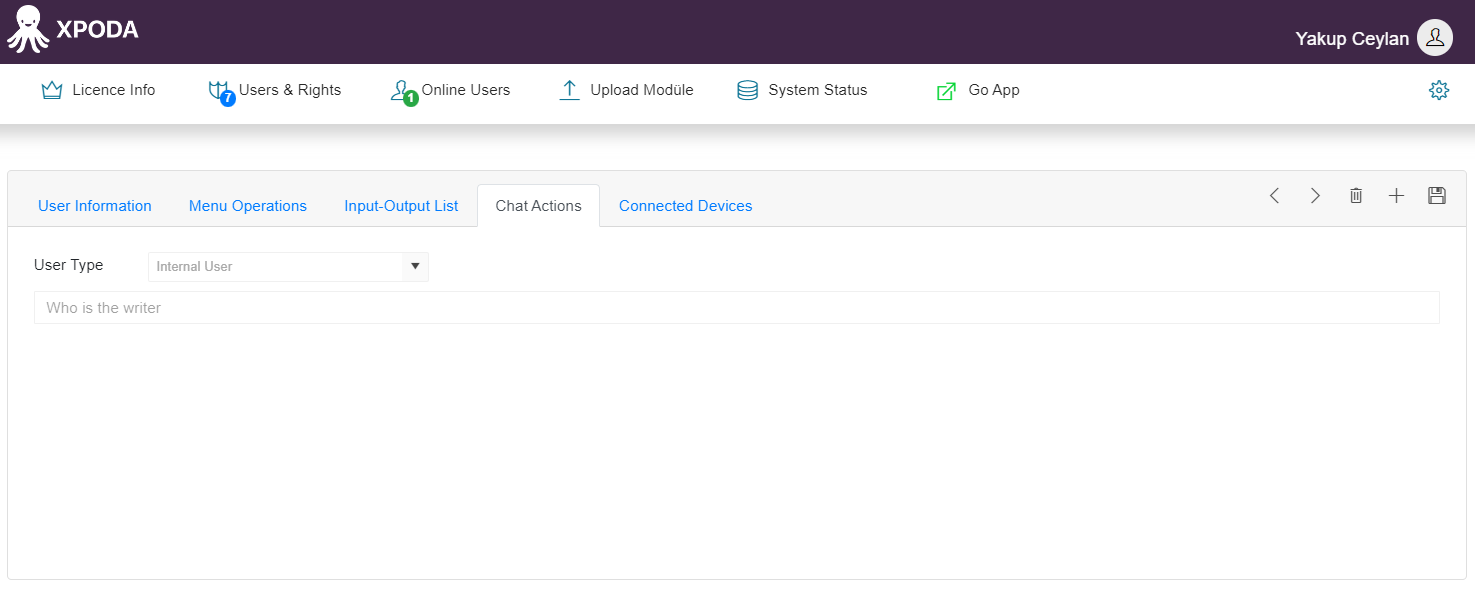Click the System Status database icon
Viewport: 1475px width, 589px height.
point(747,90)
